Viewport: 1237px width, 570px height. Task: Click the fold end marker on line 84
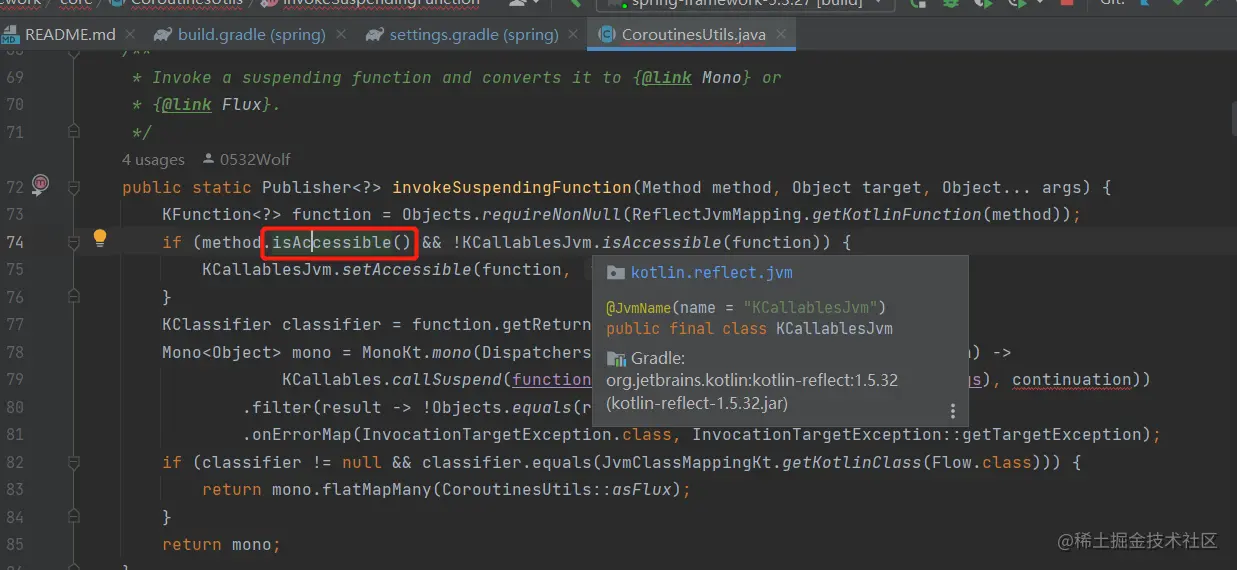[73, 517]
